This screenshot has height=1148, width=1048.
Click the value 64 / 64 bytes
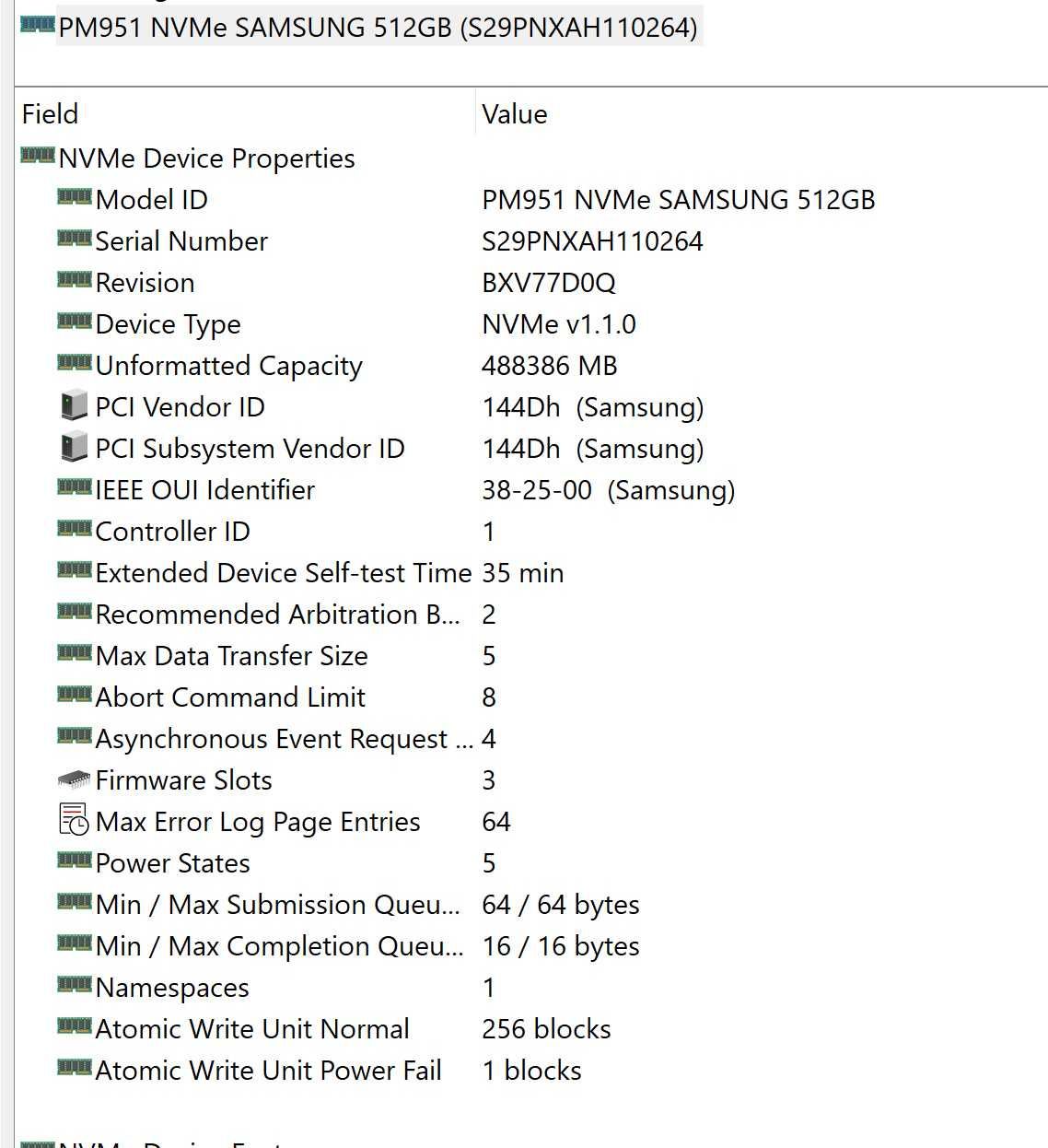(x=561, y=905)
